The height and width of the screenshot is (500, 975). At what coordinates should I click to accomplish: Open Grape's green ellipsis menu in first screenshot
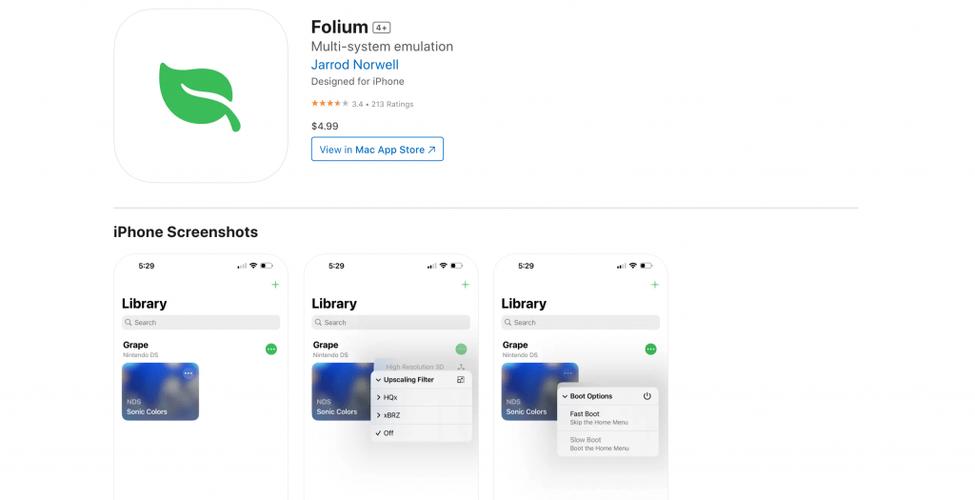pos(271,350)
